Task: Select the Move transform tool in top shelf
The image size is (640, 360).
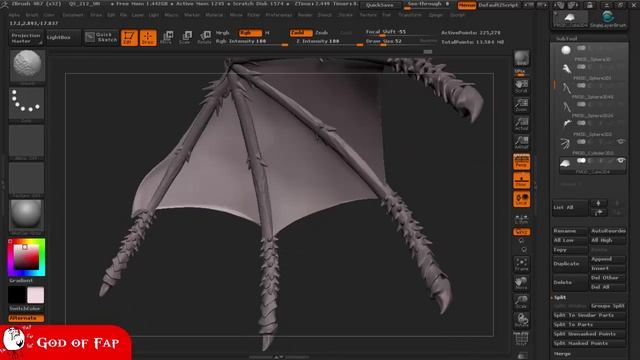Action: coord(166,37)
